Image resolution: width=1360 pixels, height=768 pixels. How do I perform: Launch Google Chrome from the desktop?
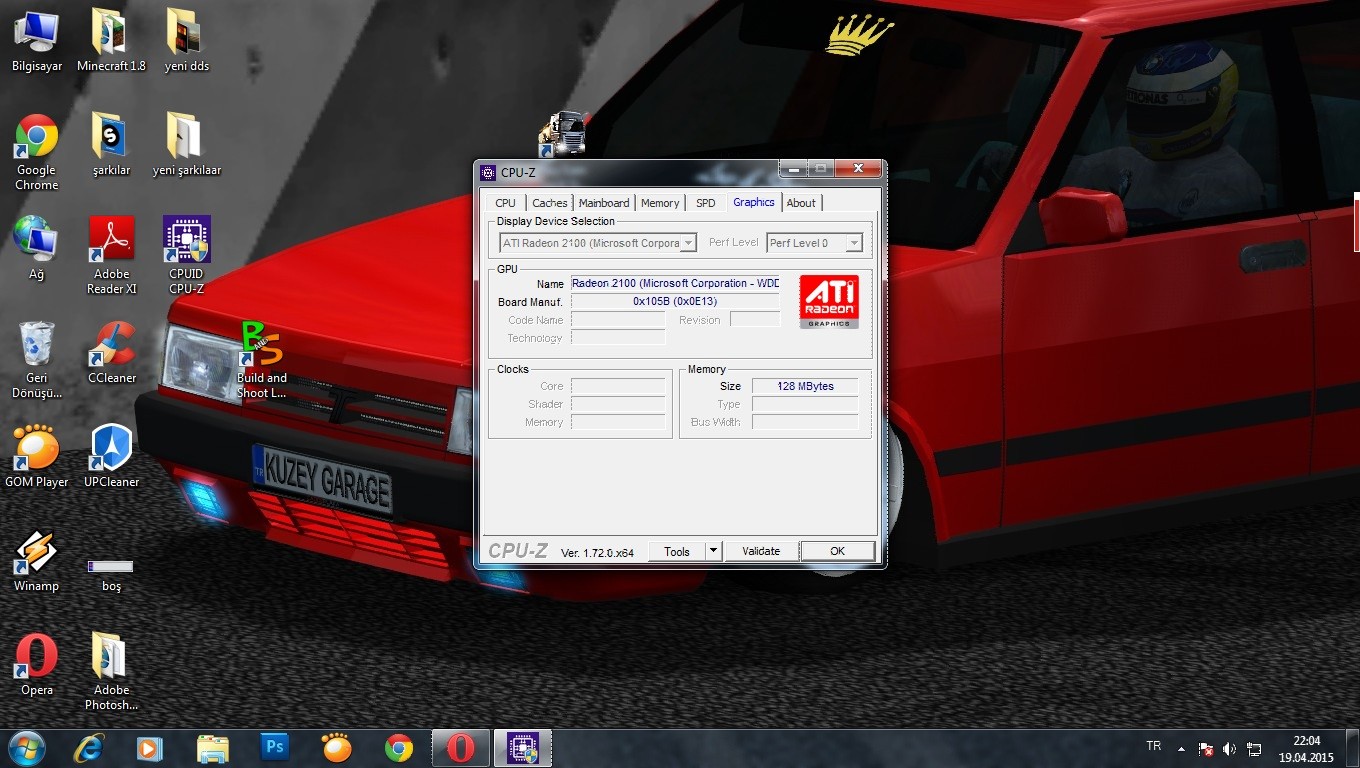[36, 152]
